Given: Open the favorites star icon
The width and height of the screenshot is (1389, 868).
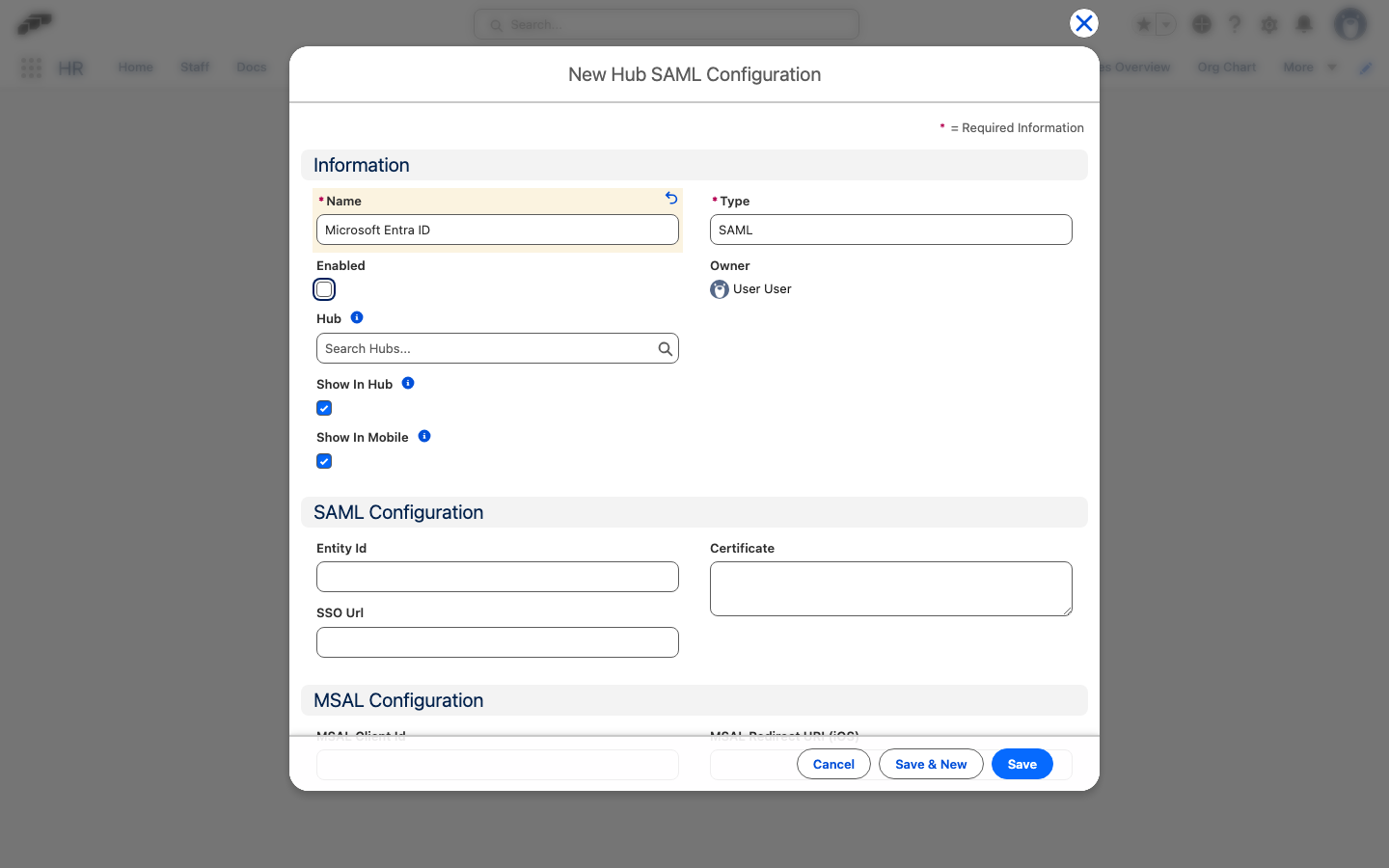Looking at the screenshot, I should point(1144,24).
